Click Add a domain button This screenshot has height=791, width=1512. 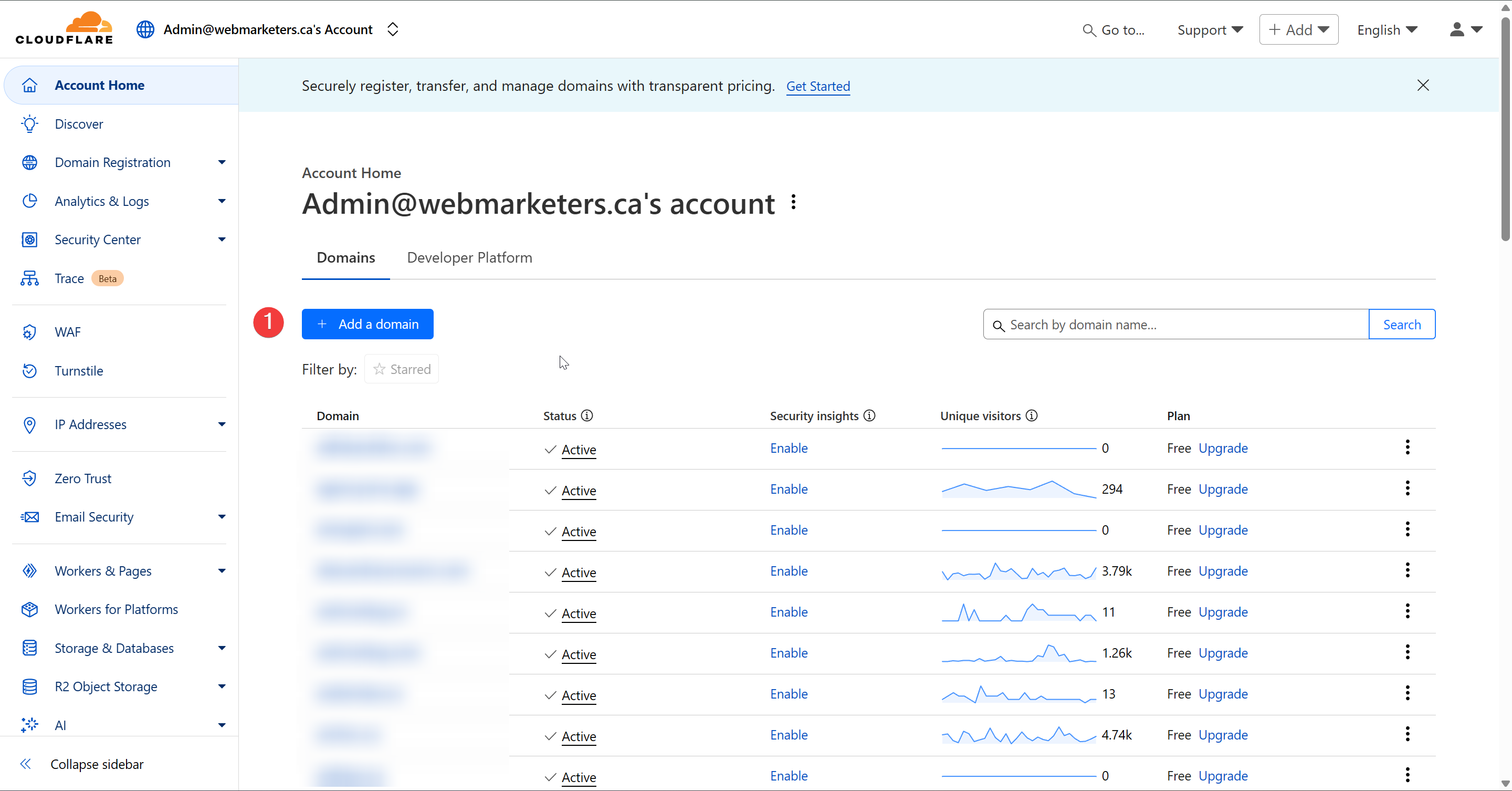[367, 324]
